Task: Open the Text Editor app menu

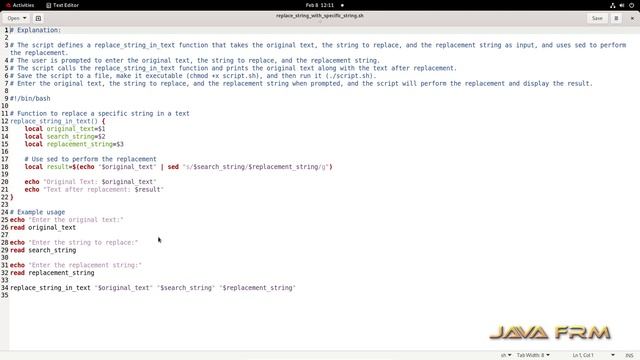Action: click(62, 5)
